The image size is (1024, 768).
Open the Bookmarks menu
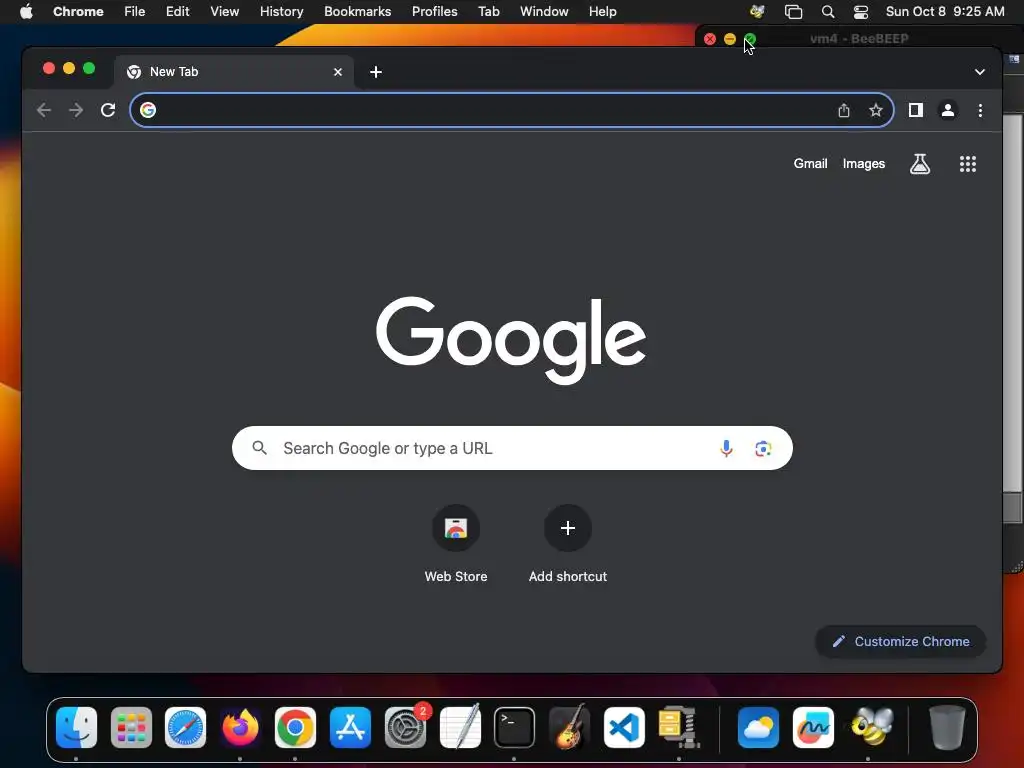[357, 12]
